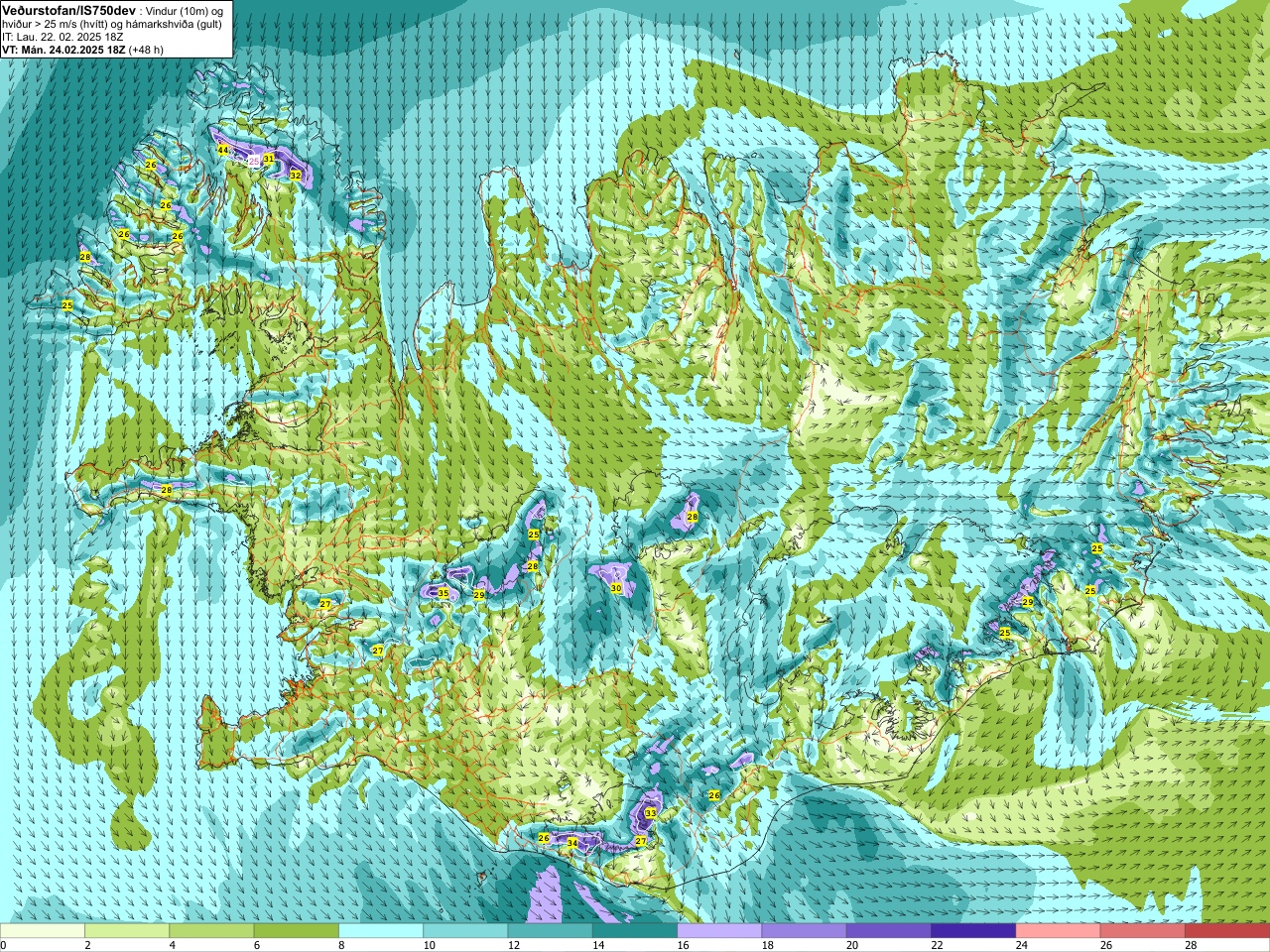Screen dimensions: 1270x952
Task: Pick the dark red above-28 m/s legend swatch
Action: click(1227, 931)
